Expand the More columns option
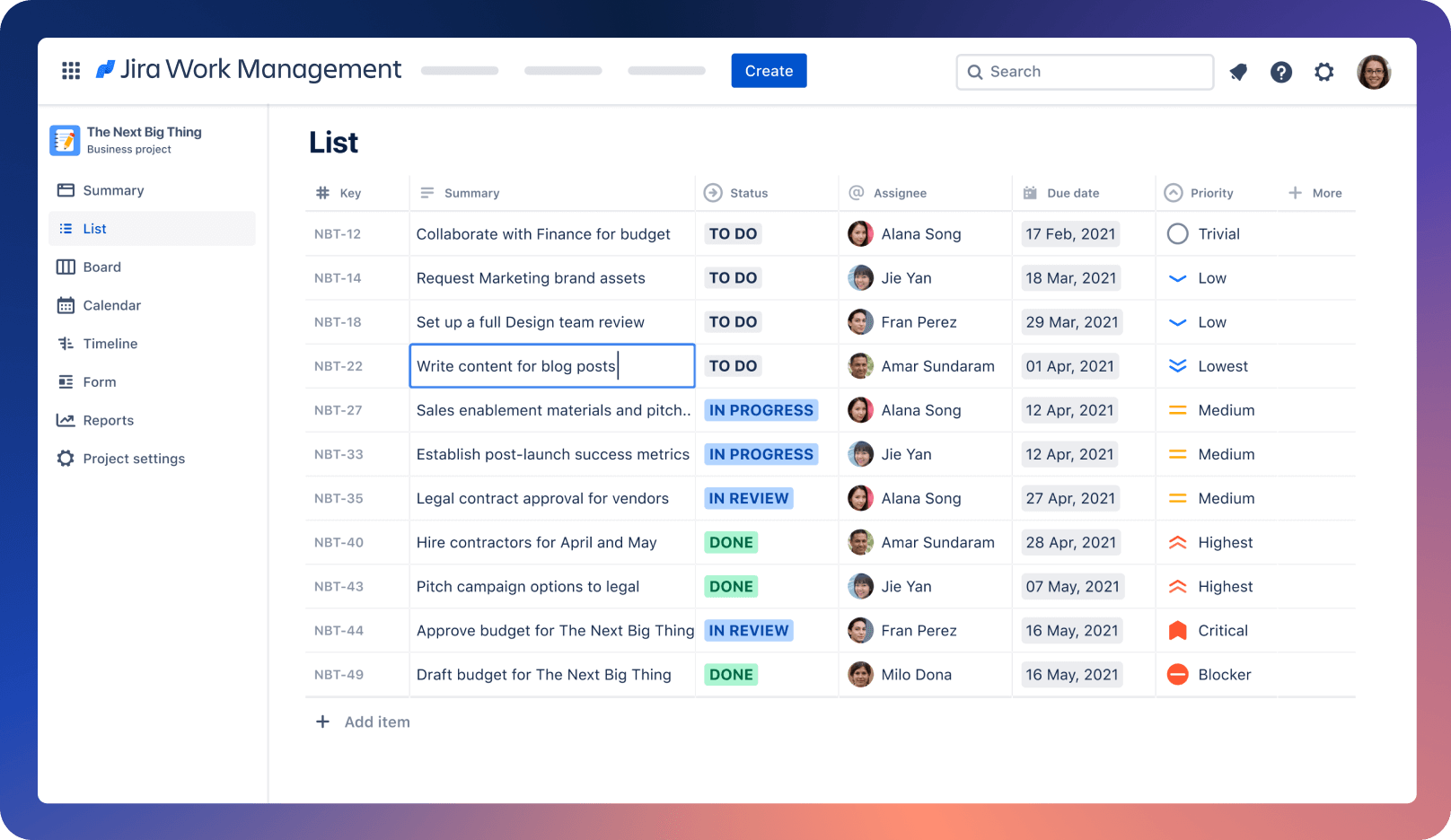1451x840 pixels. point(1315,192)
